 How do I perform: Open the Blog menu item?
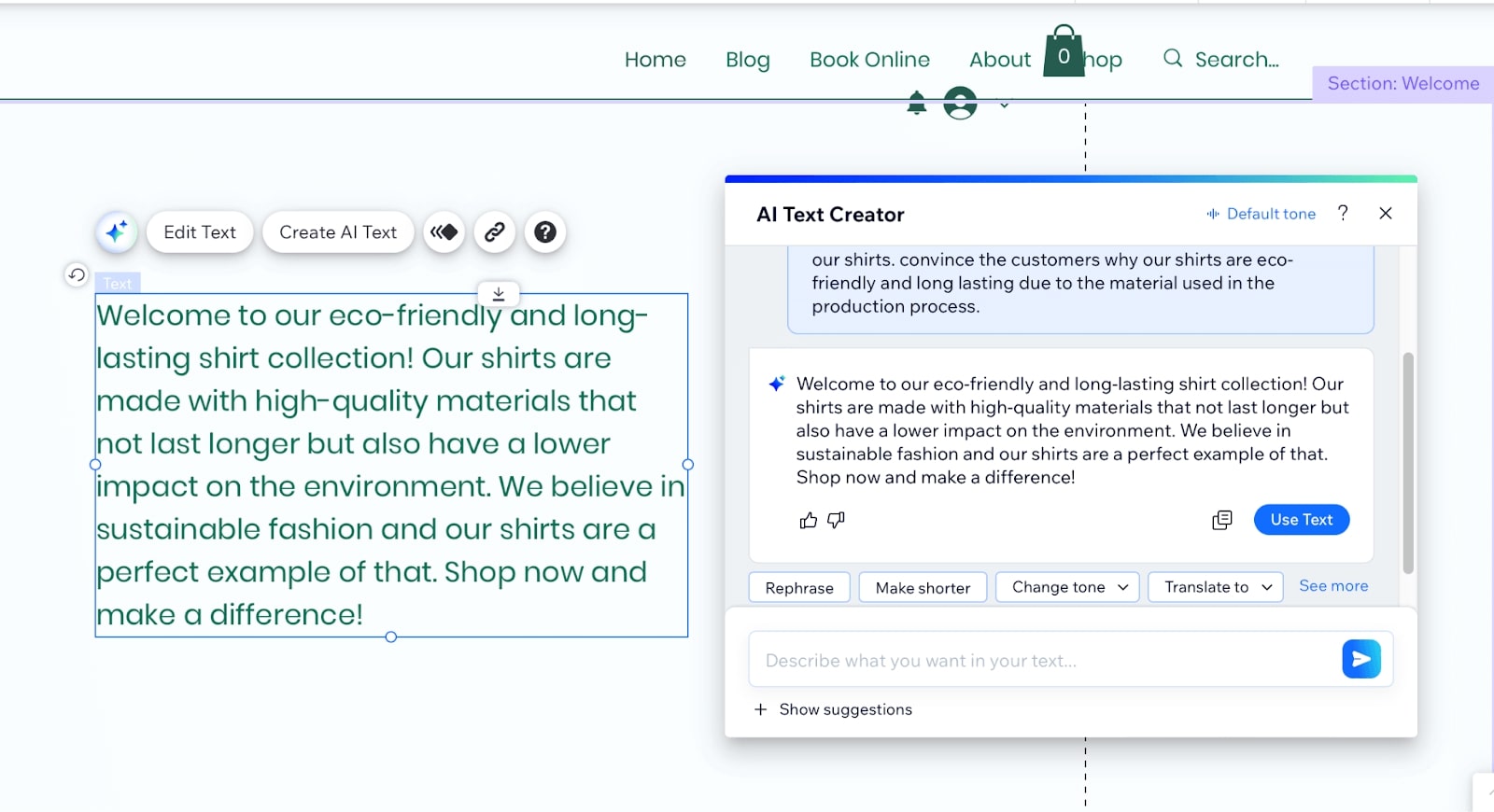click(748, 60)
